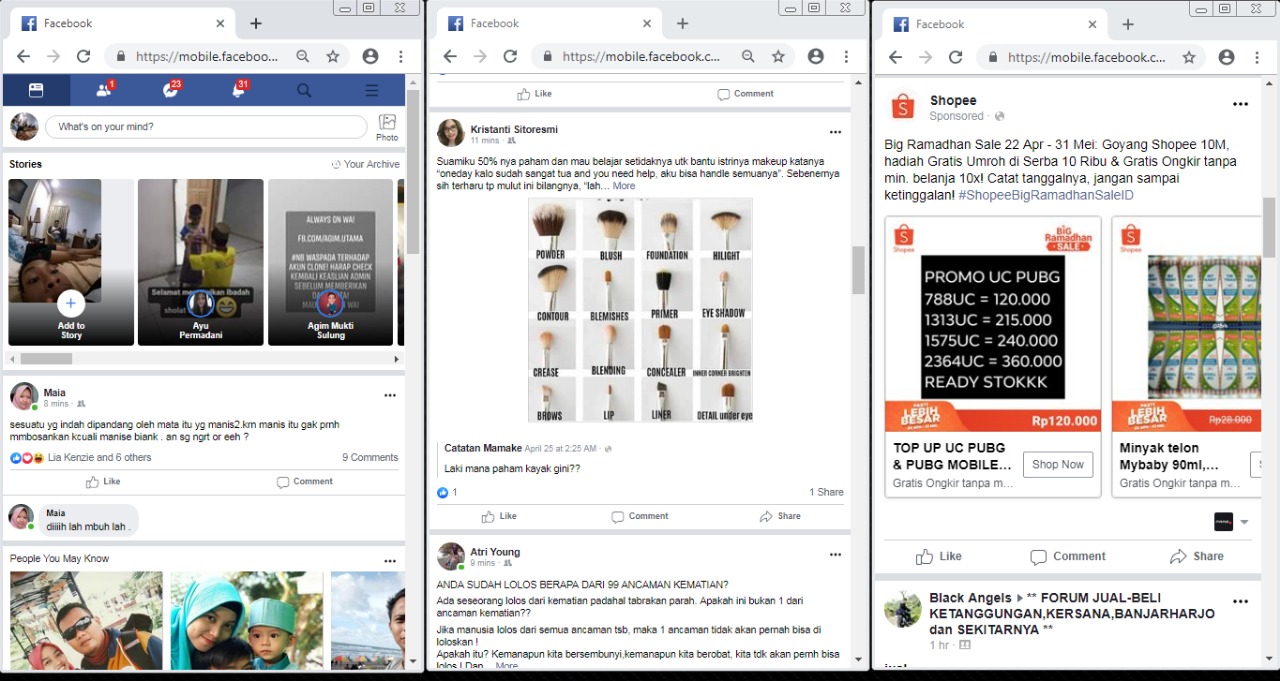Open Your Archive link in Stories
Screen dimensions: 1280x681
pos(366,164)
